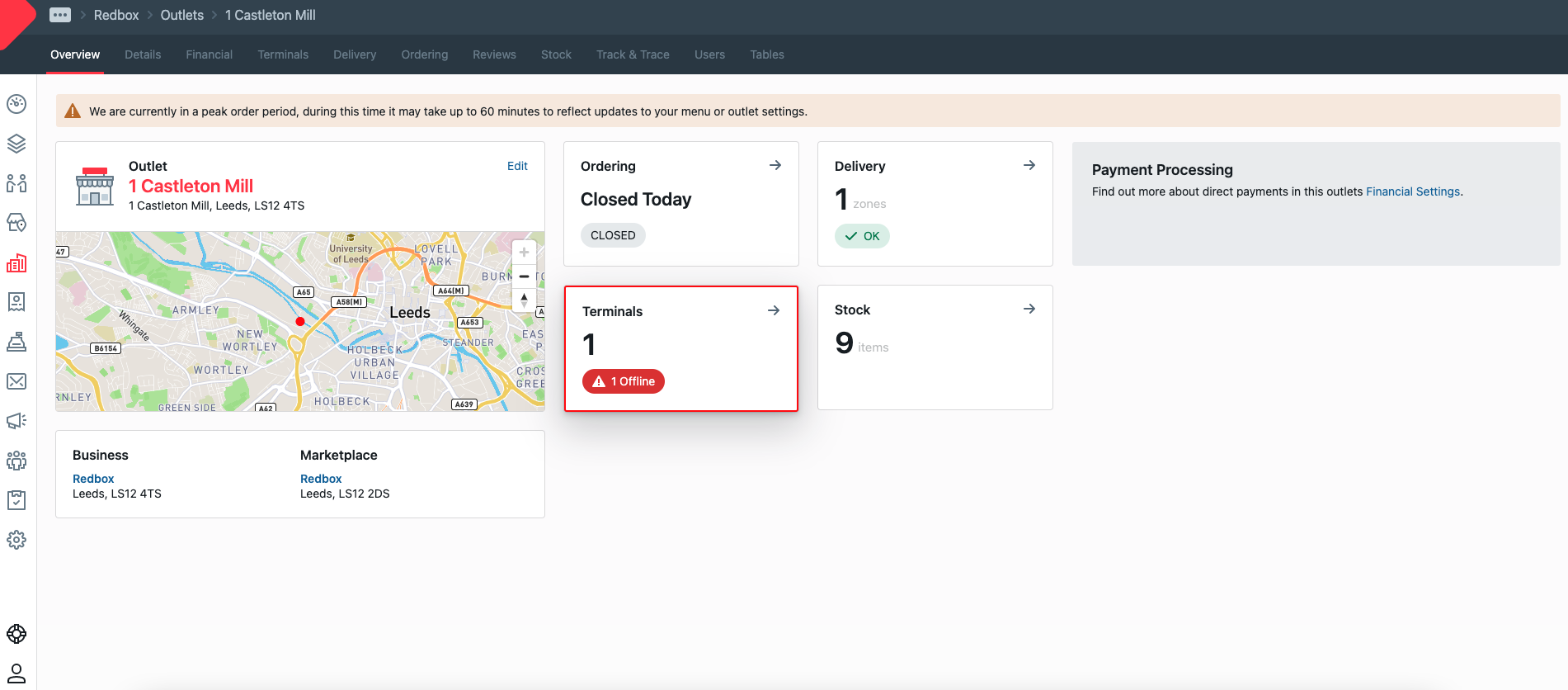Open Delivery card via its arrow
This screenshot has height=690, width=1568.
tap(1029, 165)
